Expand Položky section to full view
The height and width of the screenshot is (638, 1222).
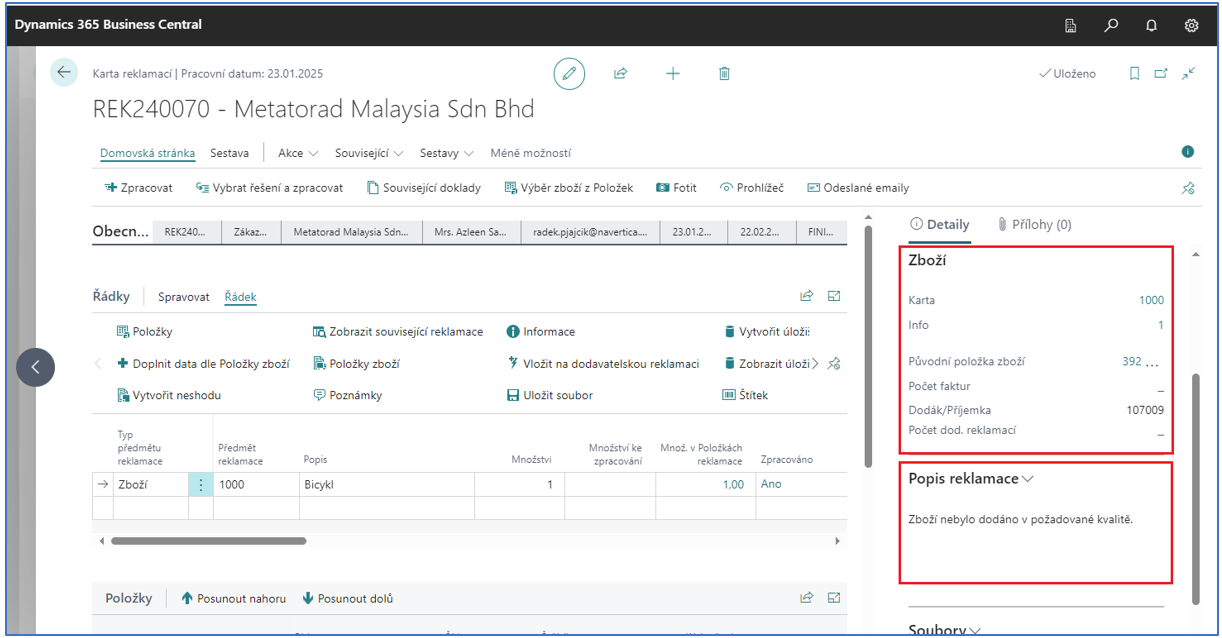coord(834,598)
